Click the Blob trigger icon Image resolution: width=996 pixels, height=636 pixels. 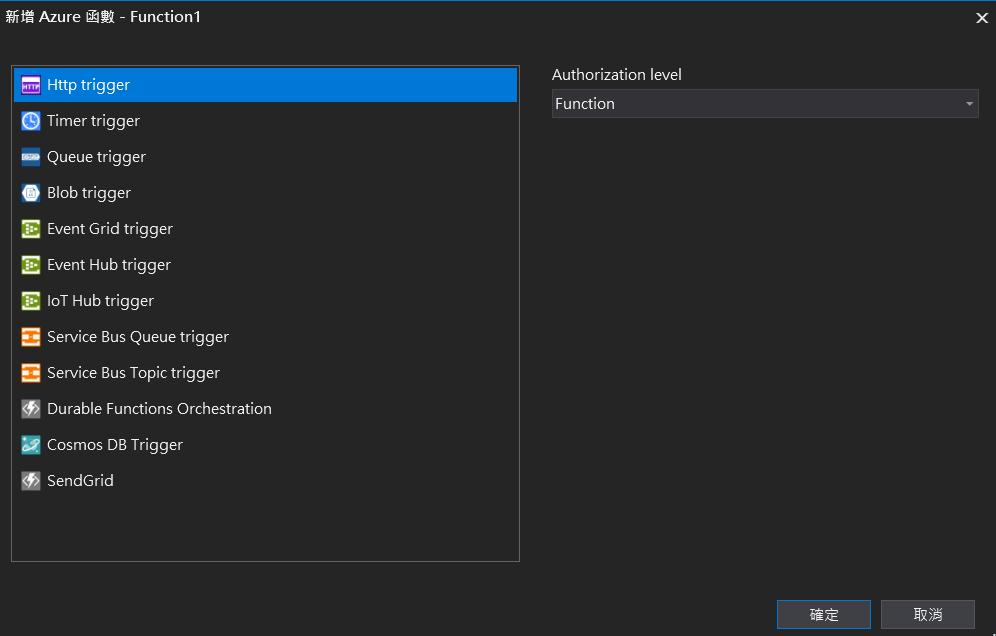coord(30,193)
